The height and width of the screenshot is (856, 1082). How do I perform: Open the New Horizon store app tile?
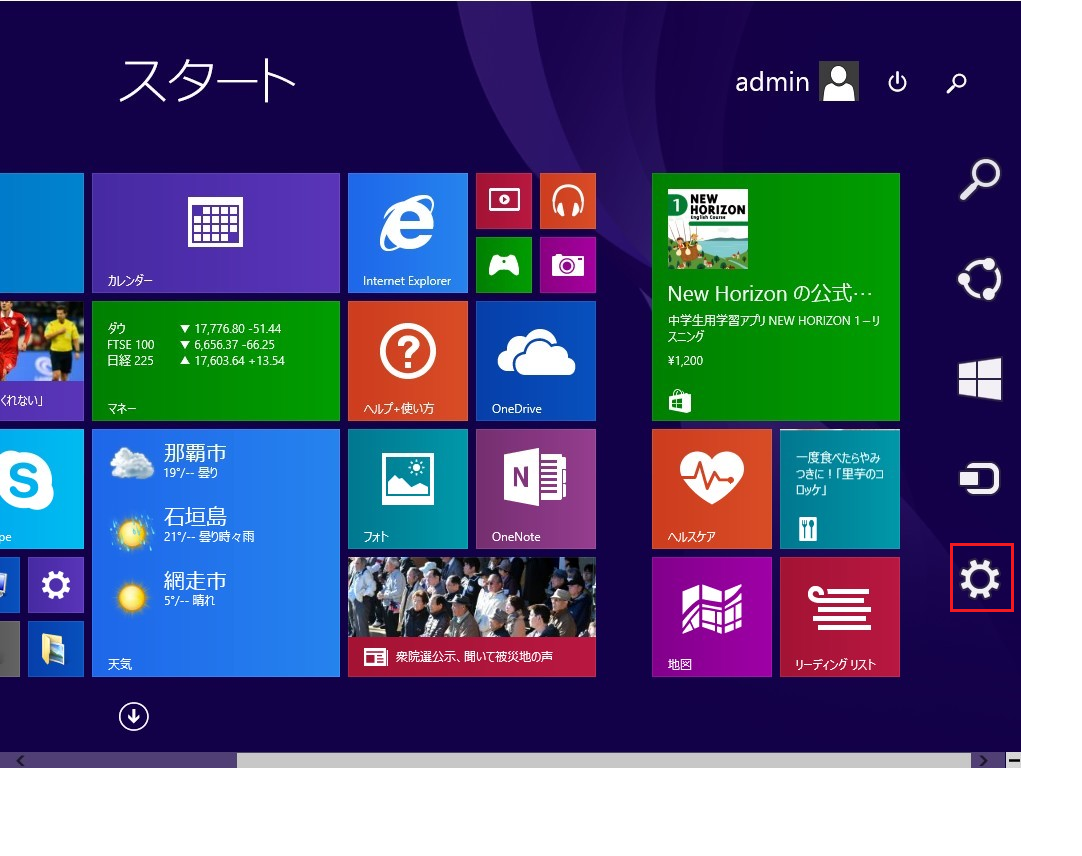tap(775, 297)
